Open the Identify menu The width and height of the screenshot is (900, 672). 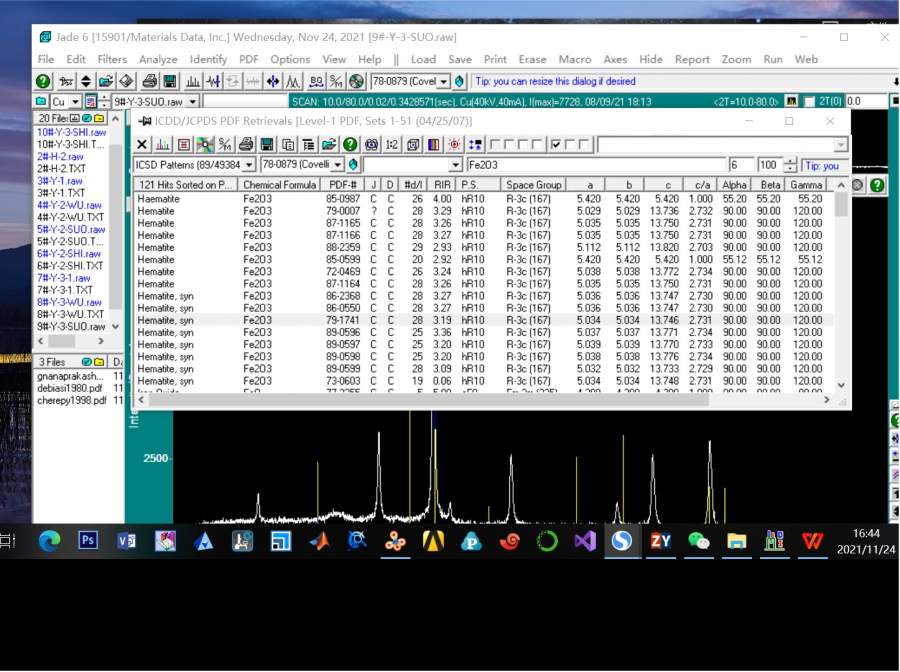click(x=208, y=59)
